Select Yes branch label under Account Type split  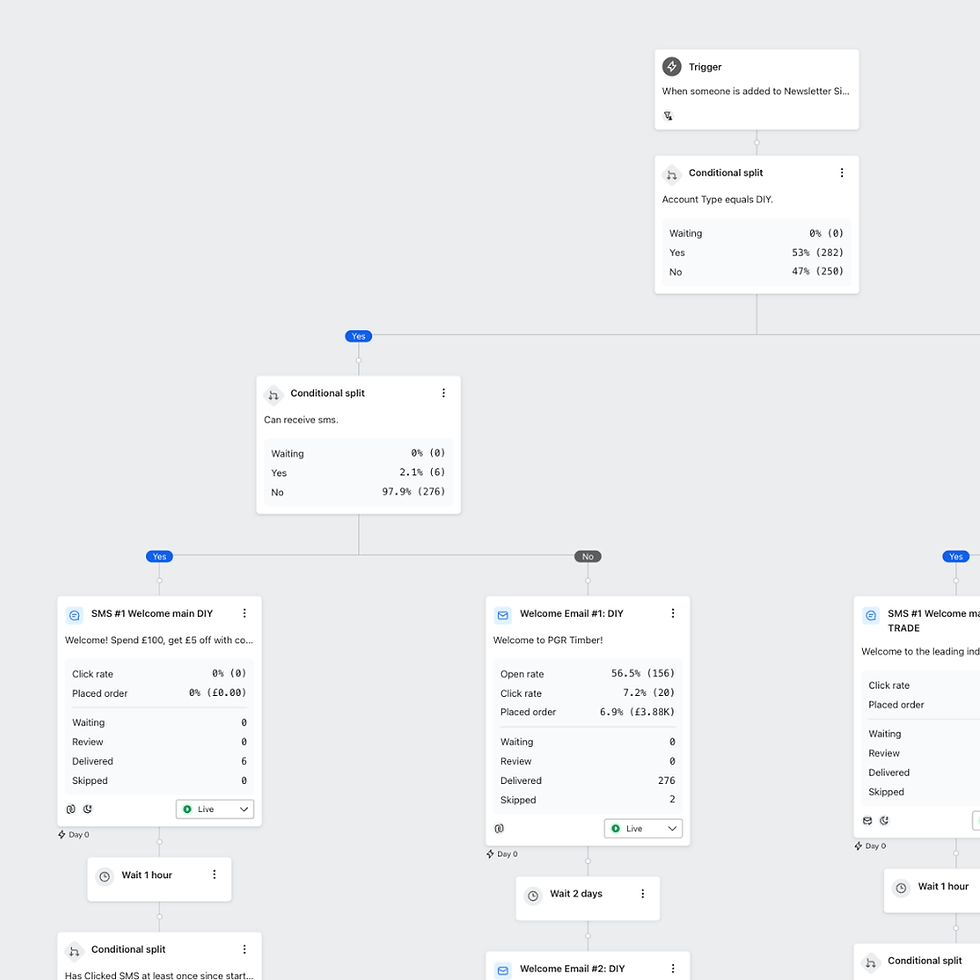coord(358,336)
